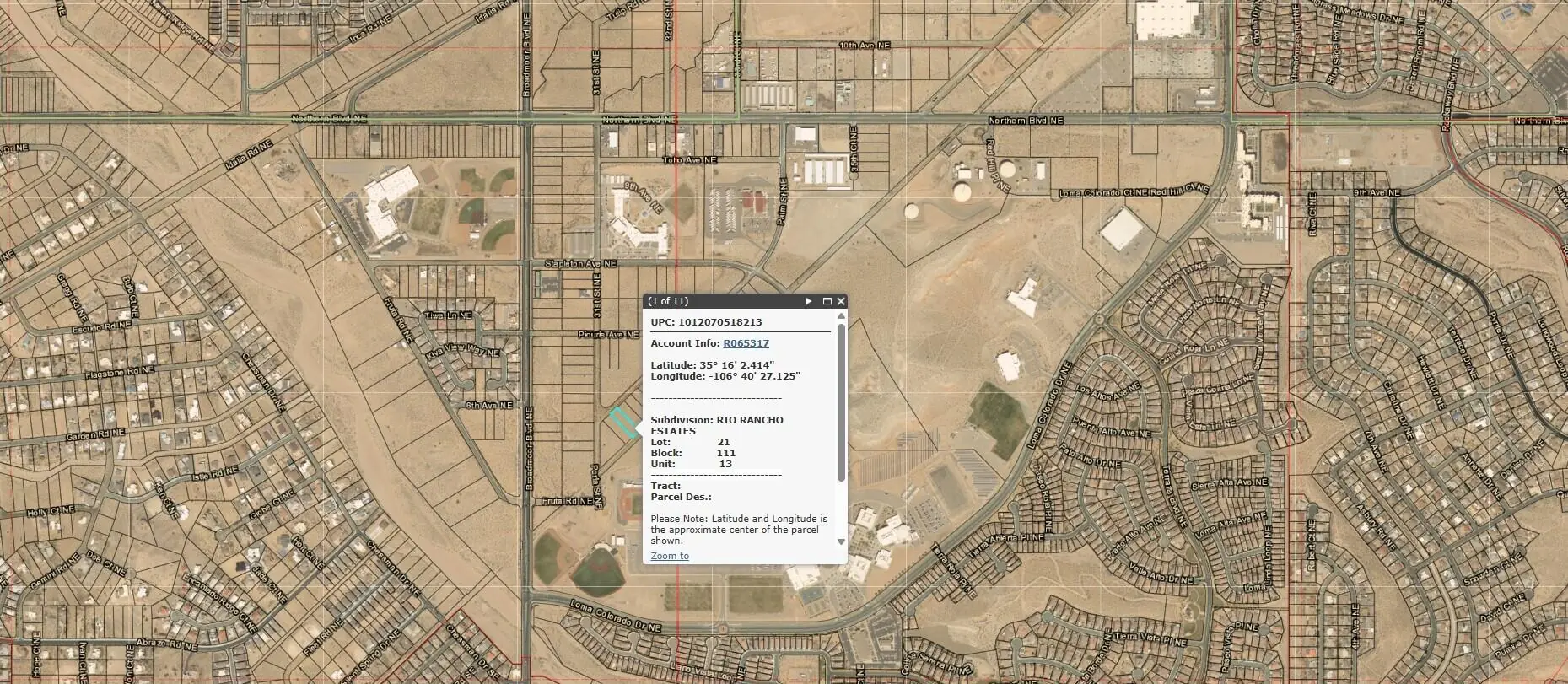
Task: Show next feature in the parcel popup
Action: 809,301
